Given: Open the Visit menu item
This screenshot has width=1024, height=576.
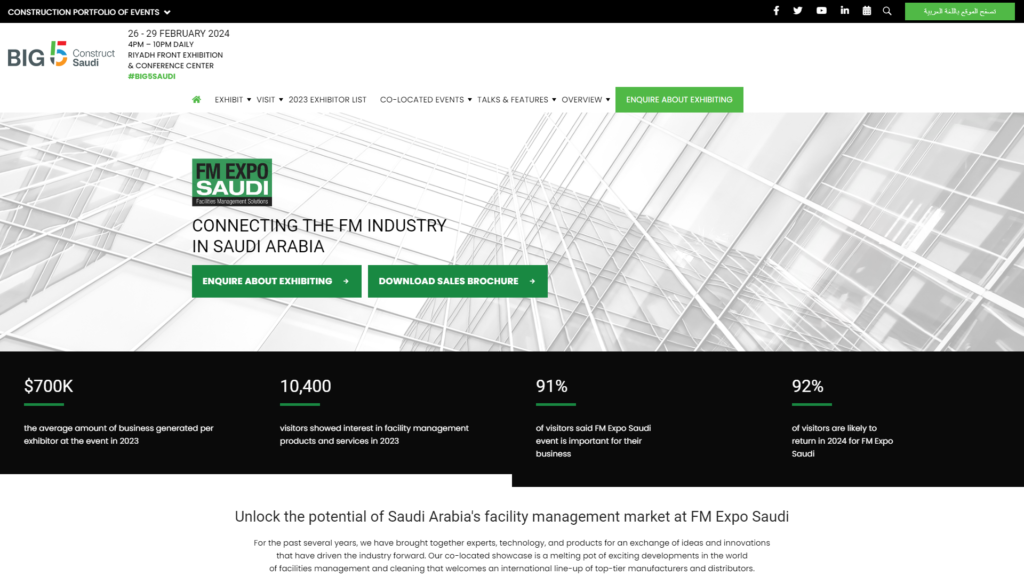Looking at the screenshot, I should 266,100.
